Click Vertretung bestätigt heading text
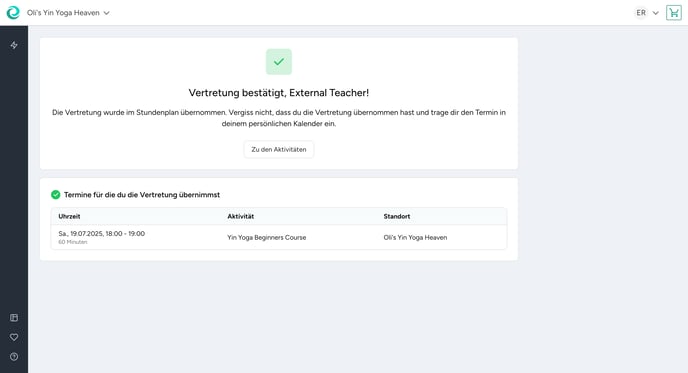688x373 pixels. pos(279,93)
